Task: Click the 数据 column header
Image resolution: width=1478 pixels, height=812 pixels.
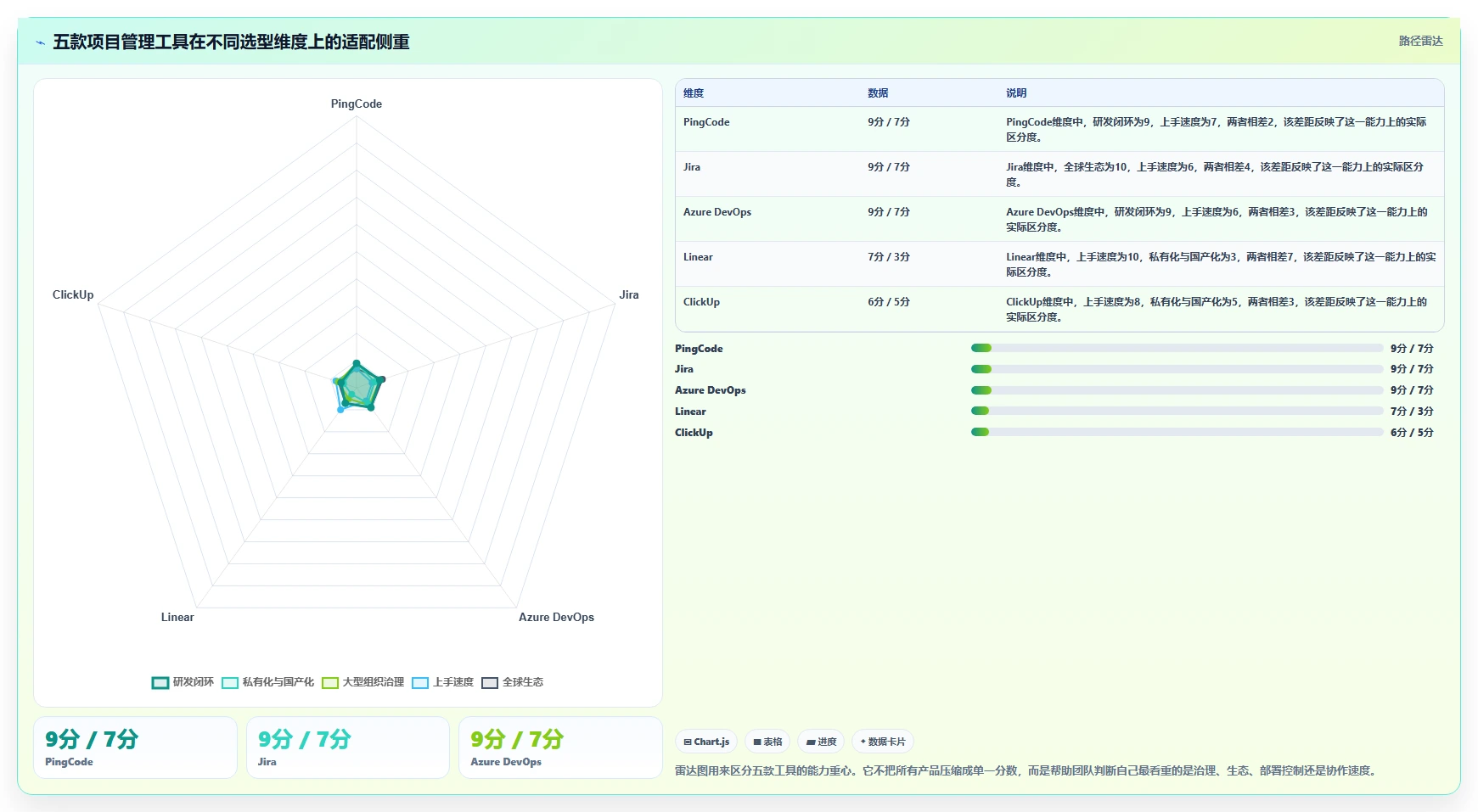Action: tap(878, 93)
